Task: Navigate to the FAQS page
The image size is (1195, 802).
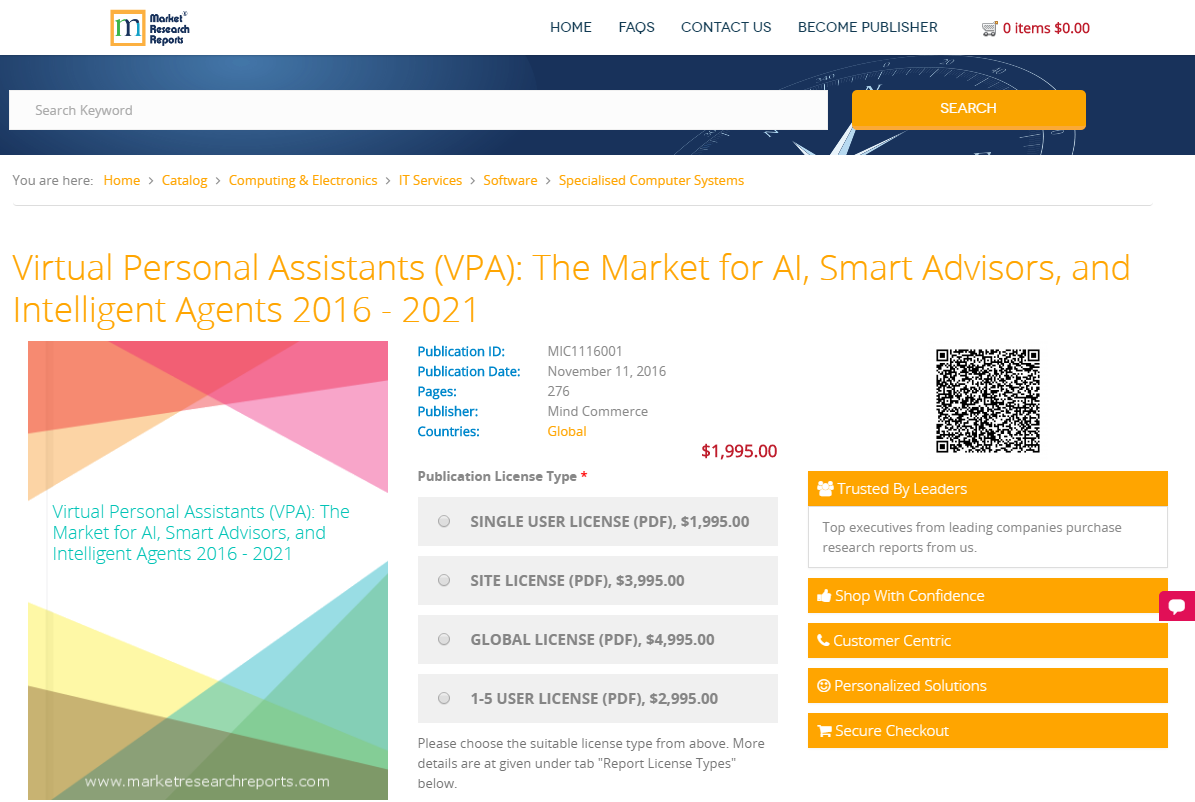Action: 636,27
